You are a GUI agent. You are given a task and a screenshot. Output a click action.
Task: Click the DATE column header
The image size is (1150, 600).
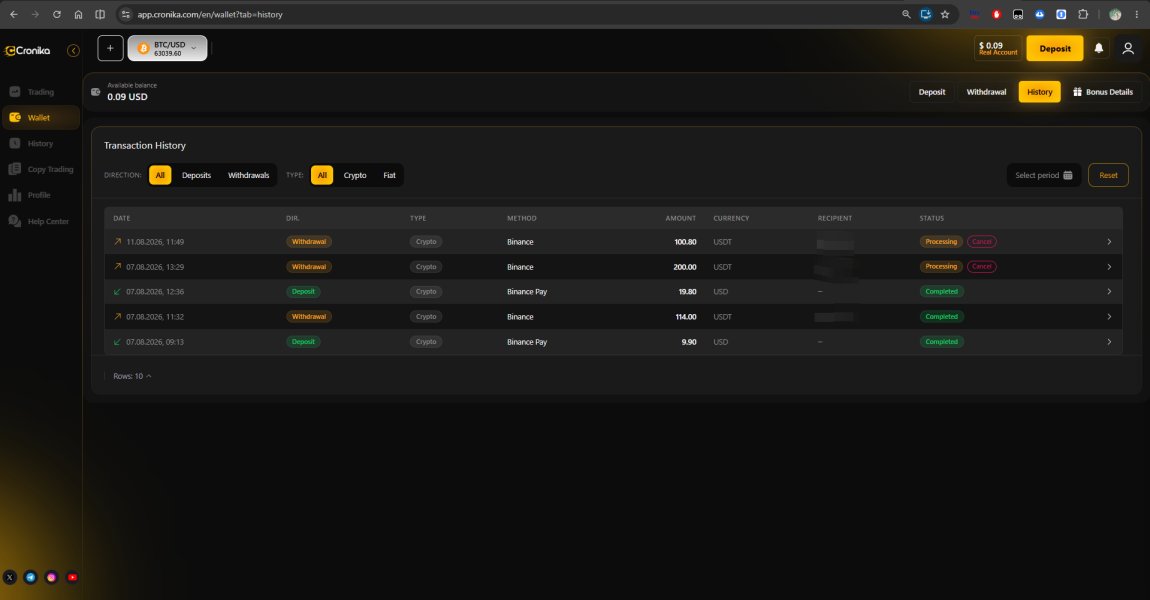[122, 219]
